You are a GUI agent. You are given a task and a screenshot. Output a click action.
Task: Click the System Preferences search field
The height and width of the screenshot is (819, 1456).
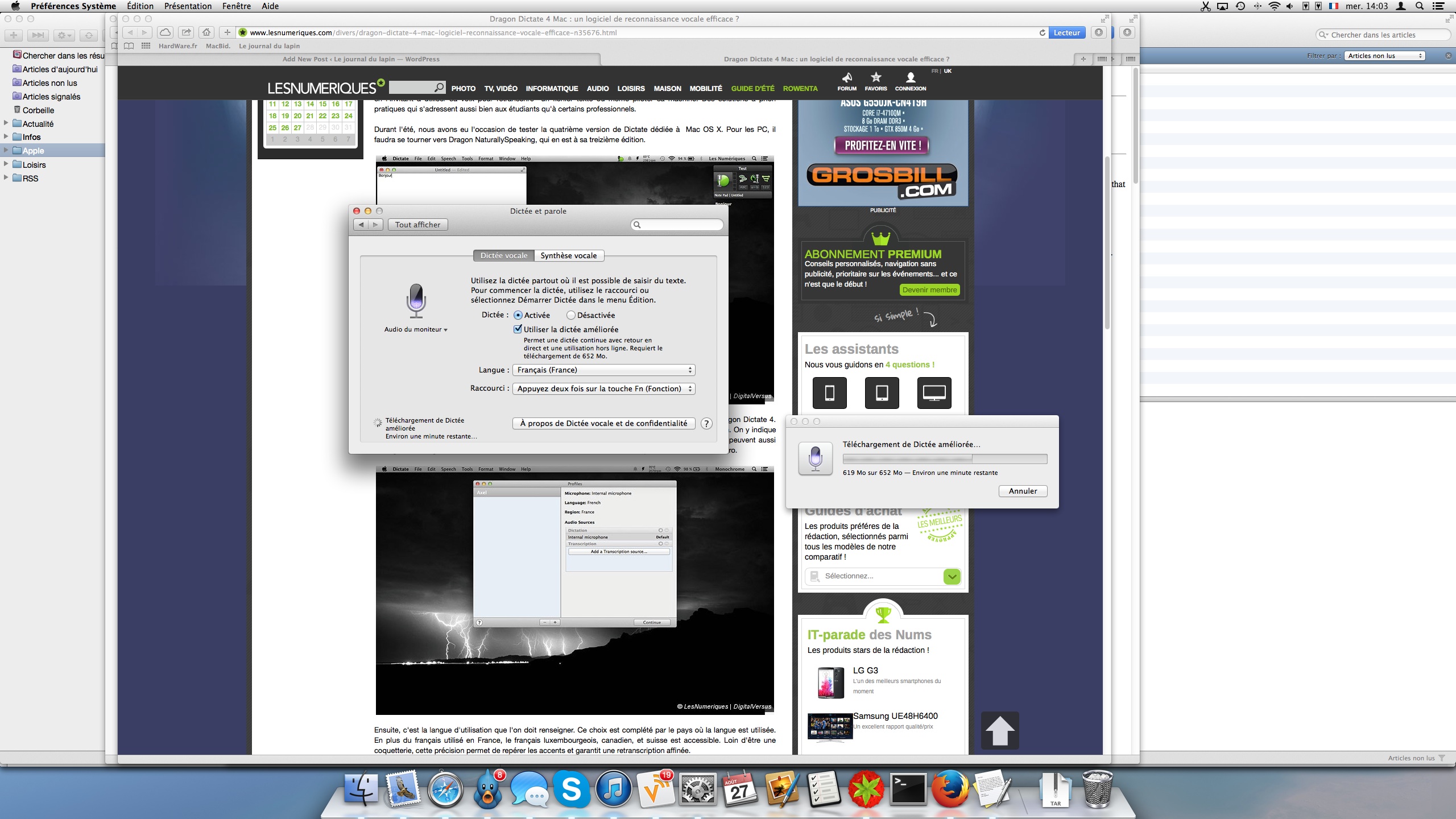tap(677, 225)
